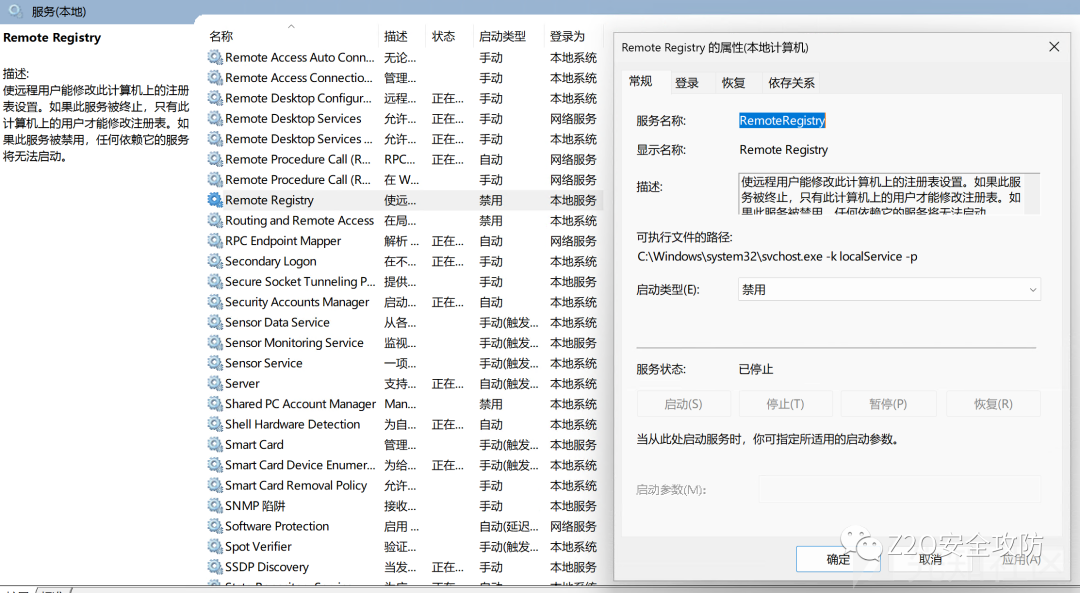Click the 暂停(P) service button

pyautogui.click(x=889, y=404)
